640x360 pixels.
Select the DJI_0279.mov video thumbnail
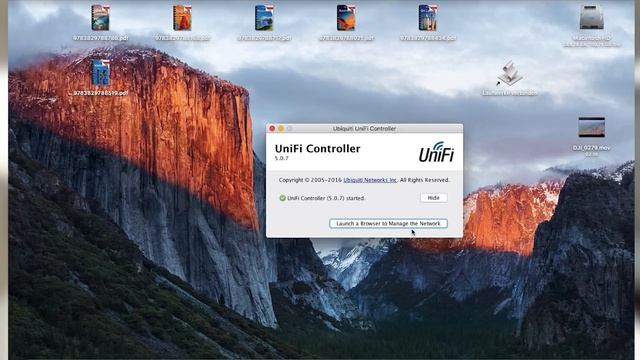pyautogui.click(x=591, y=127)
